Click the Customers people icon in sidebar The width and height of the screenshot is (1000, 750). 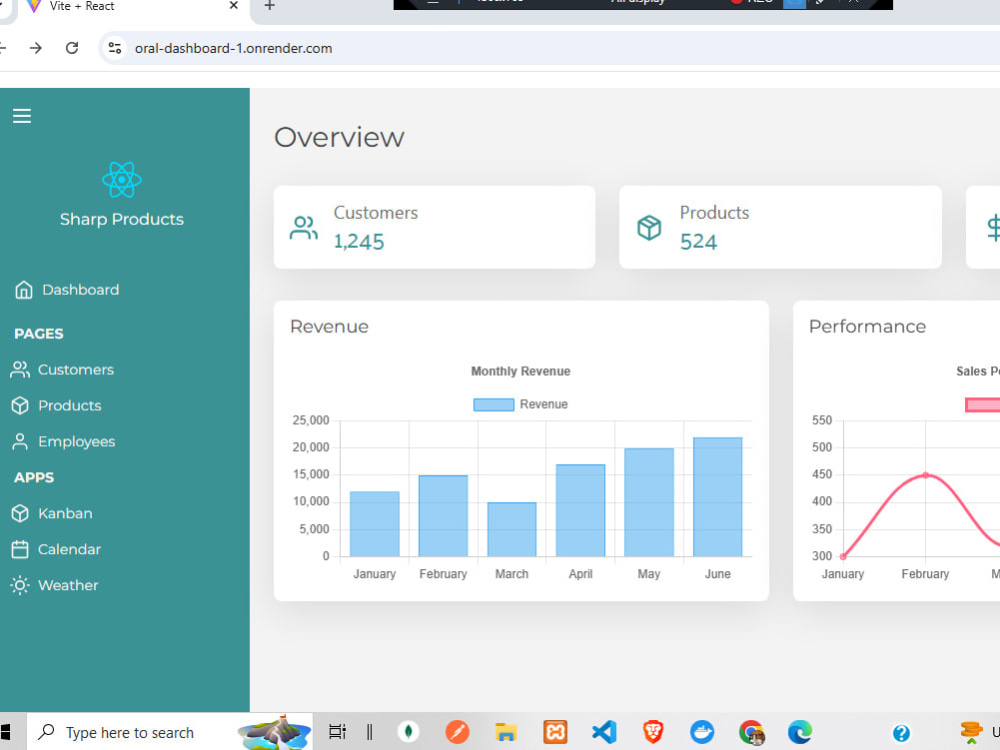(20, 370)
